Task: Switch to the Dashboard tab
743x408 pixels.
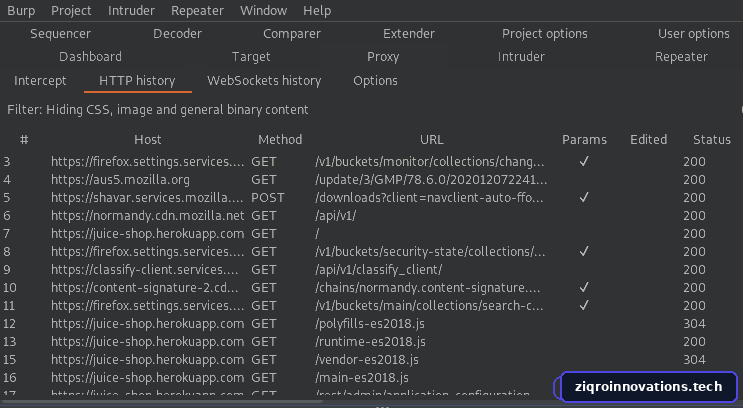Action: tap(90, 57)
